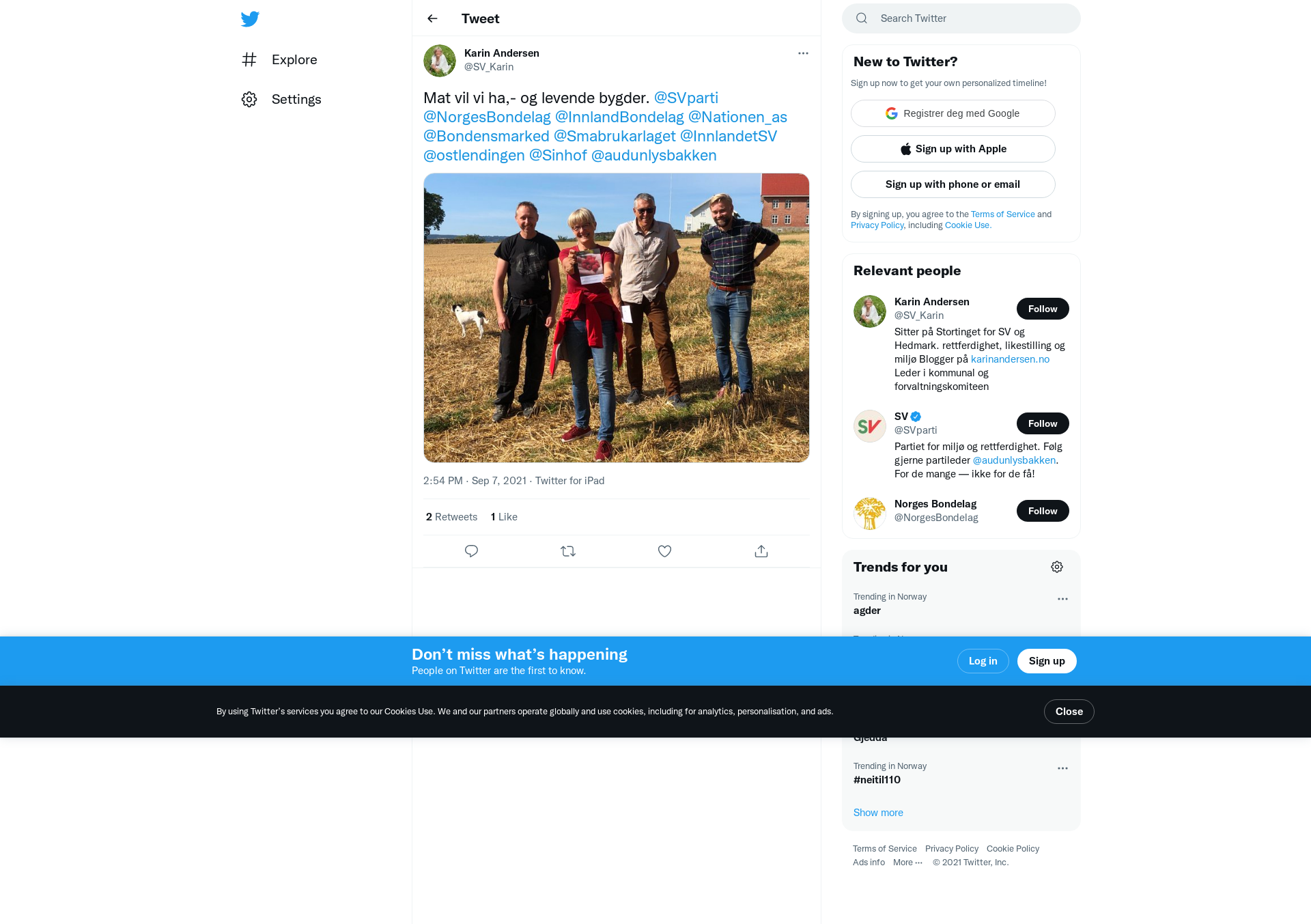Image resolution: width=1311 pixels, height=924 pixels.
Task: Open the share tweet icon
Action: click(x=761, y=551)
